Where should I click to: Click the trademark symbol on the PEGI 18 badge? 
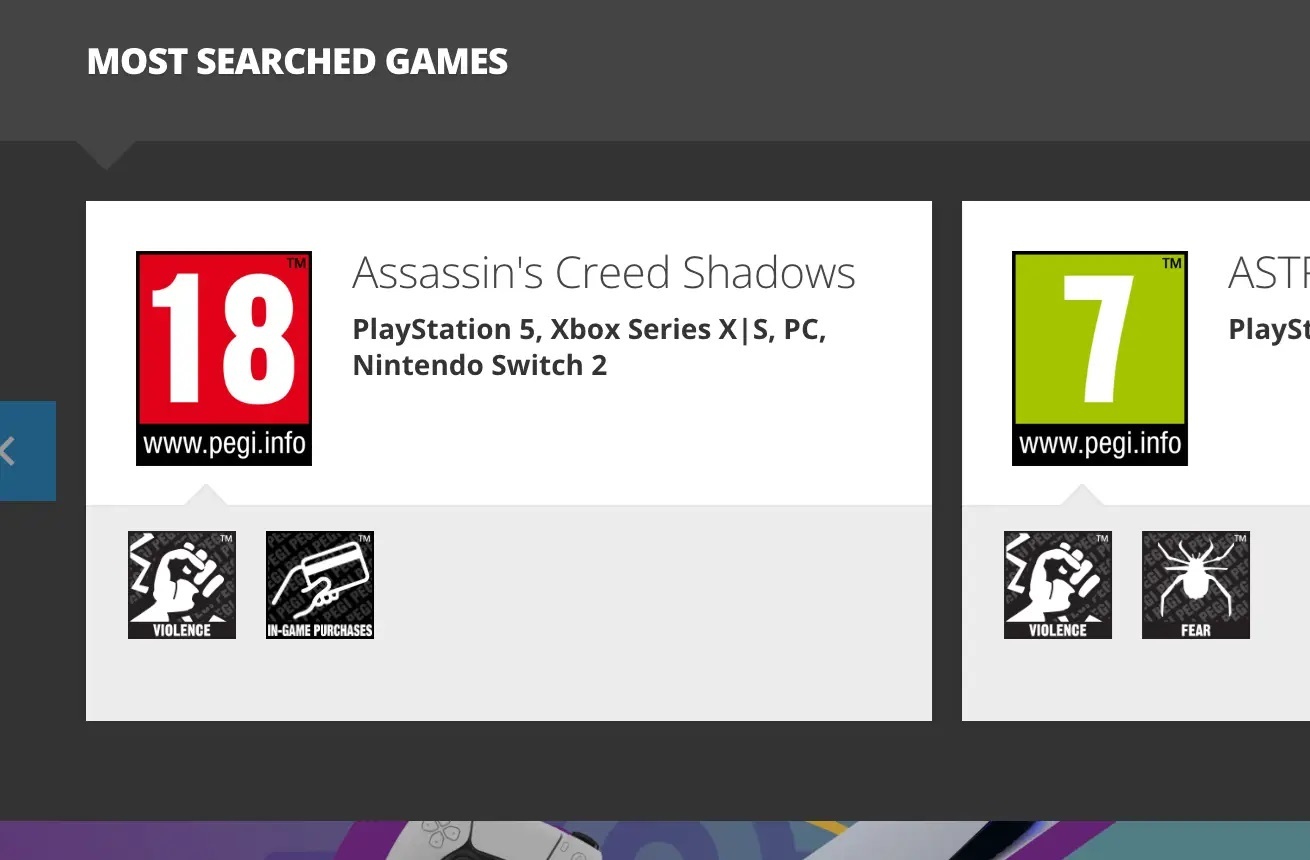tap(296, 262)
